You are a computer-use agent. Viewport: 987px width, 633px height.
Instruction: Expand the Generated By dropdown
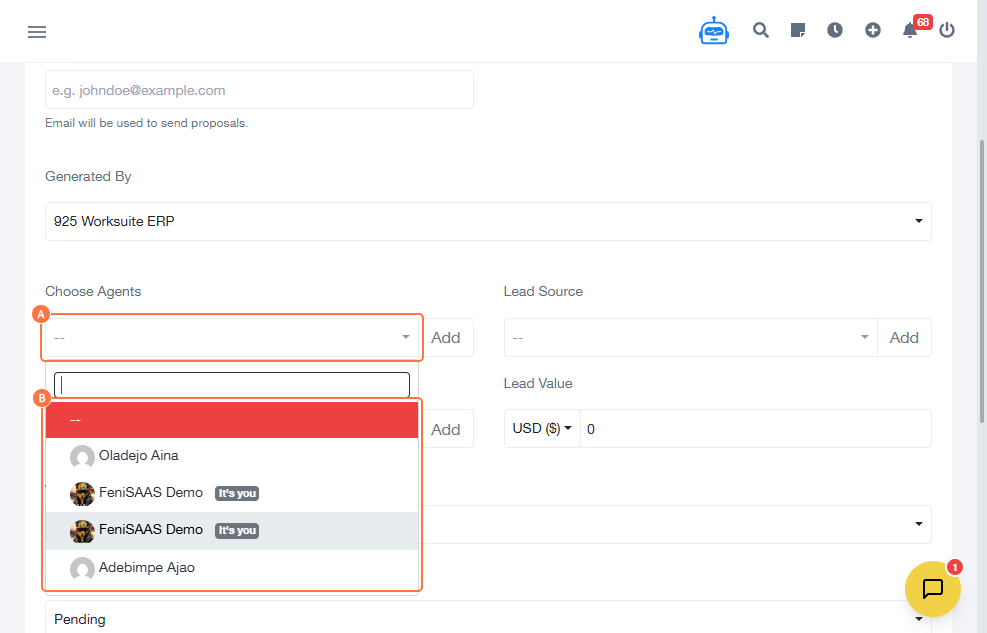click(488, 221)
